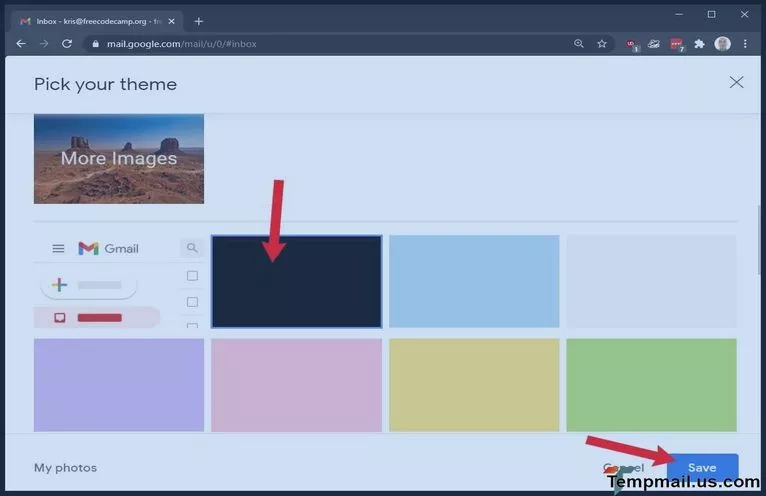
Task: Choose the lavender purple theme swatch
Action: tap(119, 385)
